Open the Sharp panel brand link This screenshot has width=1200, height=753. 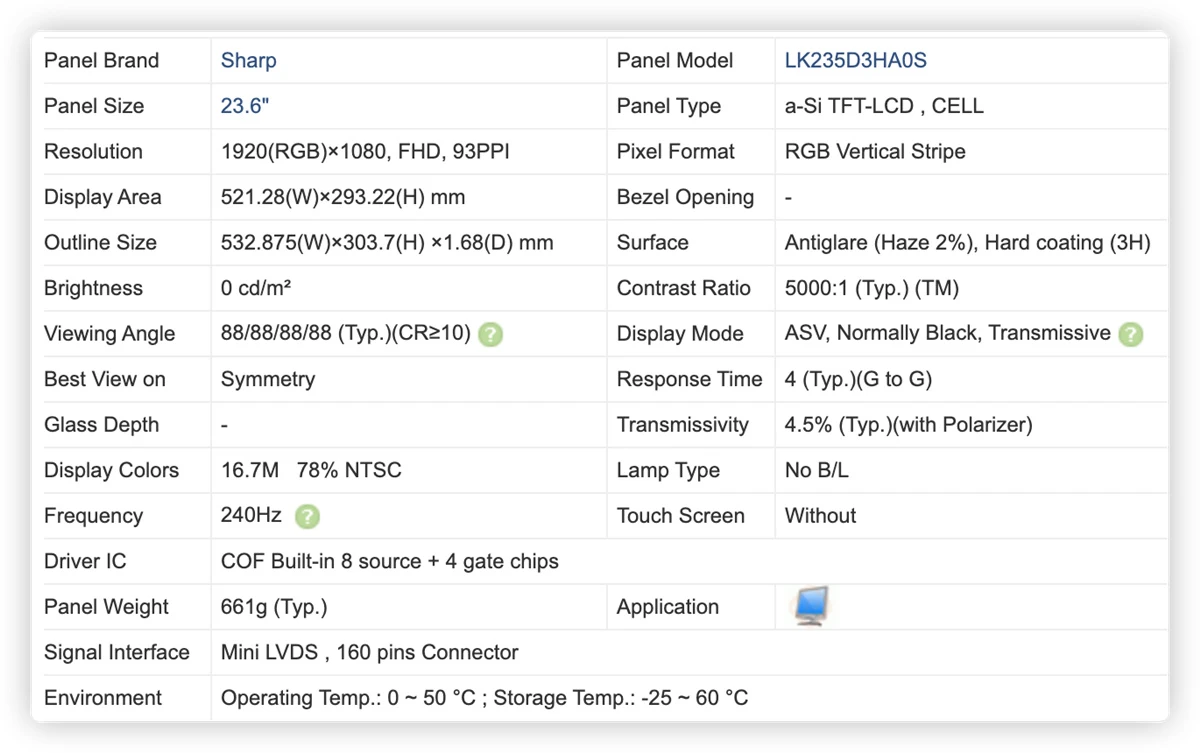click(248, 60)
